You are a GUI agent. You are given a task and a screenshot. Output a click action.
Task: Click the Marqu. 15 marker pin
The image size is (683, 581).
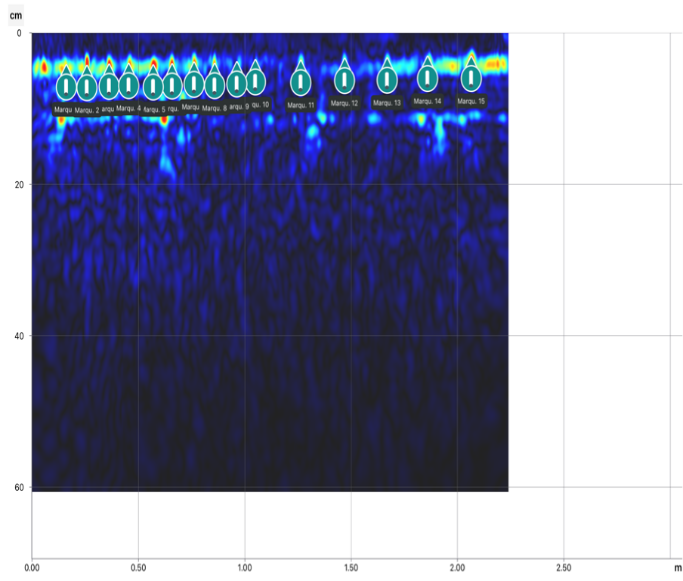click(471, 77)
